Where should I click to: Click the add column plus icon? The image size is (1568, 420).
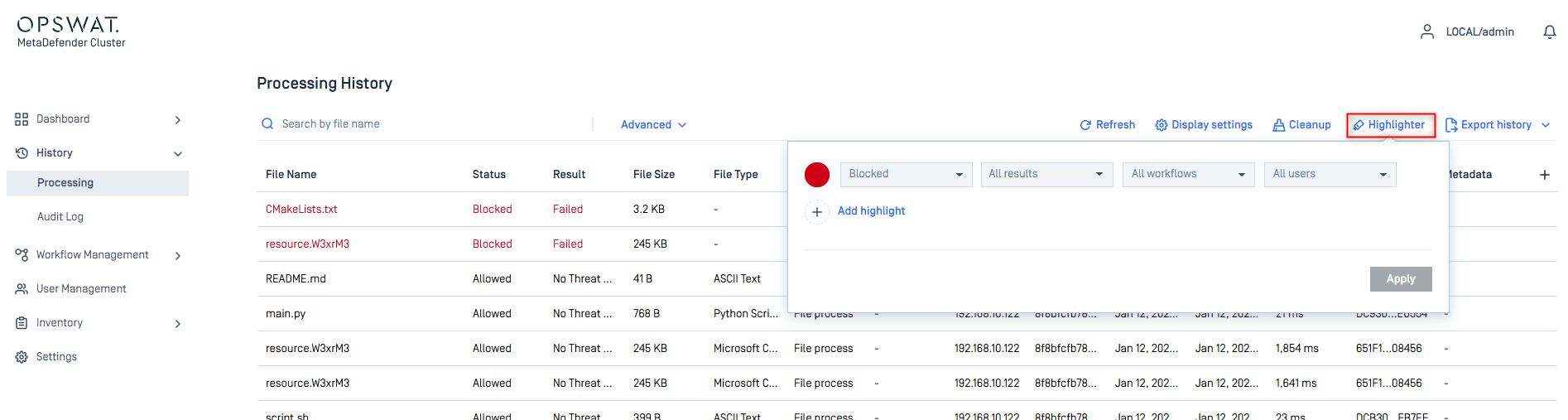(1544, 175)
